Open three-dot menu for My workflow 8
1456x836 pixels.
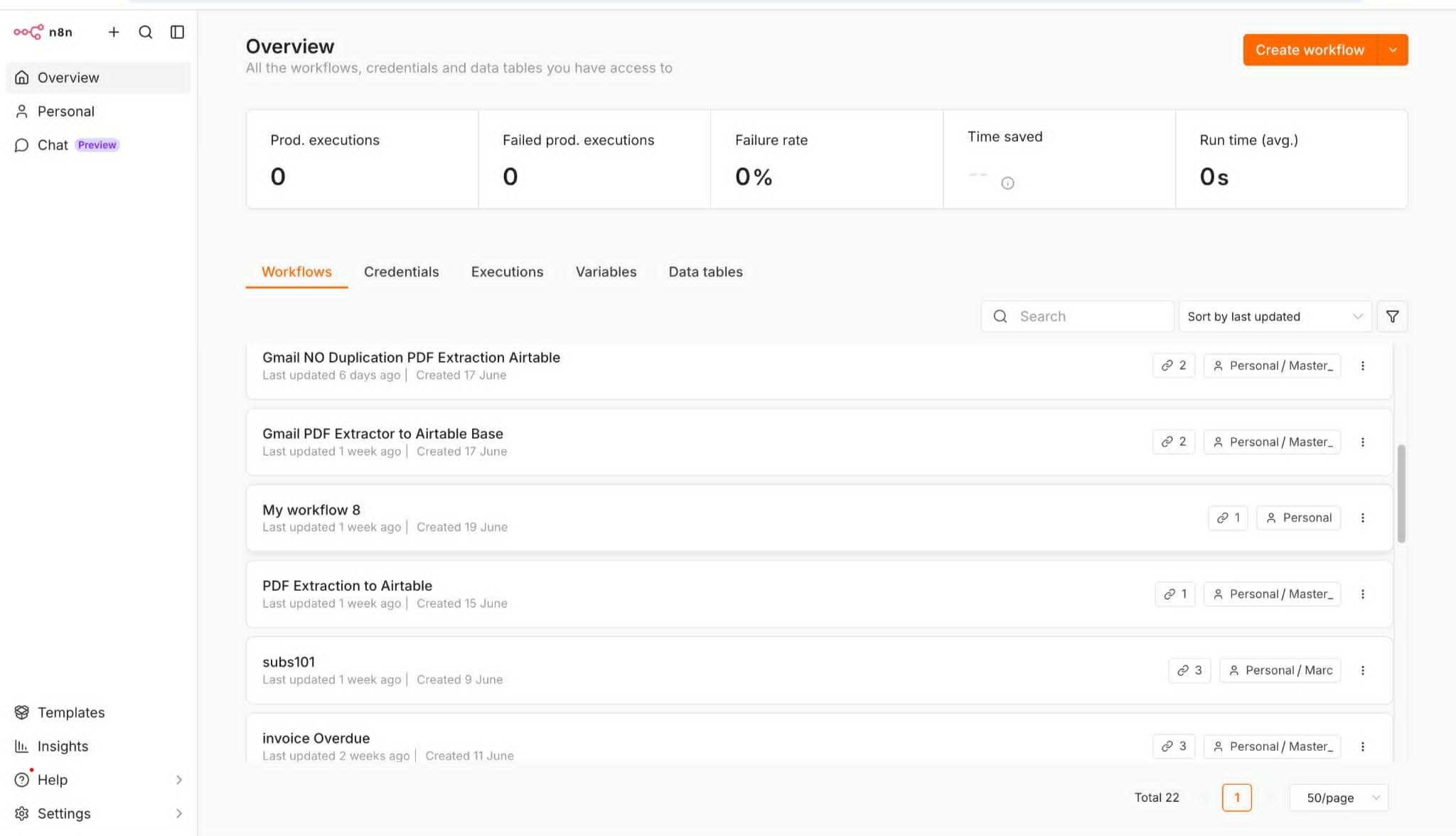point(1363,518)
